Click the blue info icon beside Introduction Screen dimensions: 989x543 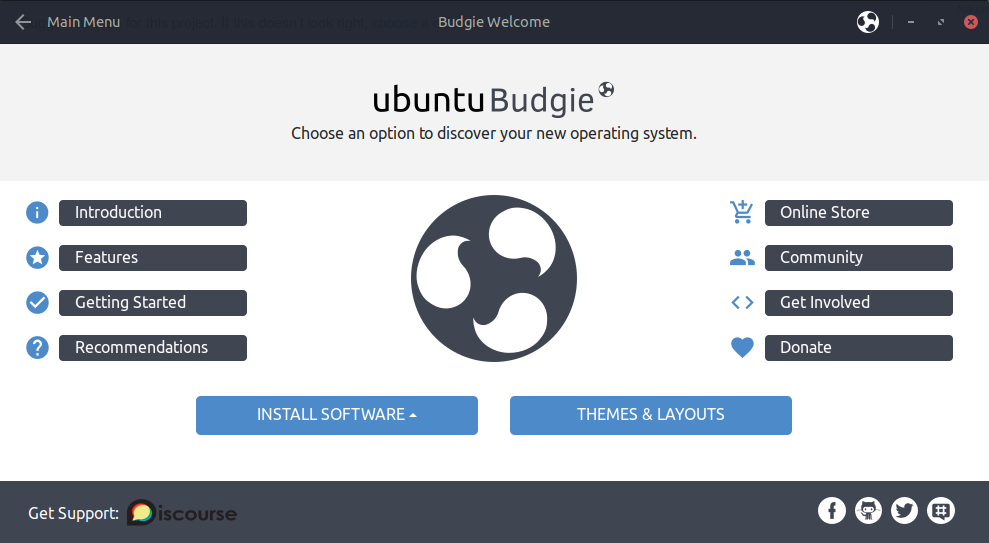(37, 213)
